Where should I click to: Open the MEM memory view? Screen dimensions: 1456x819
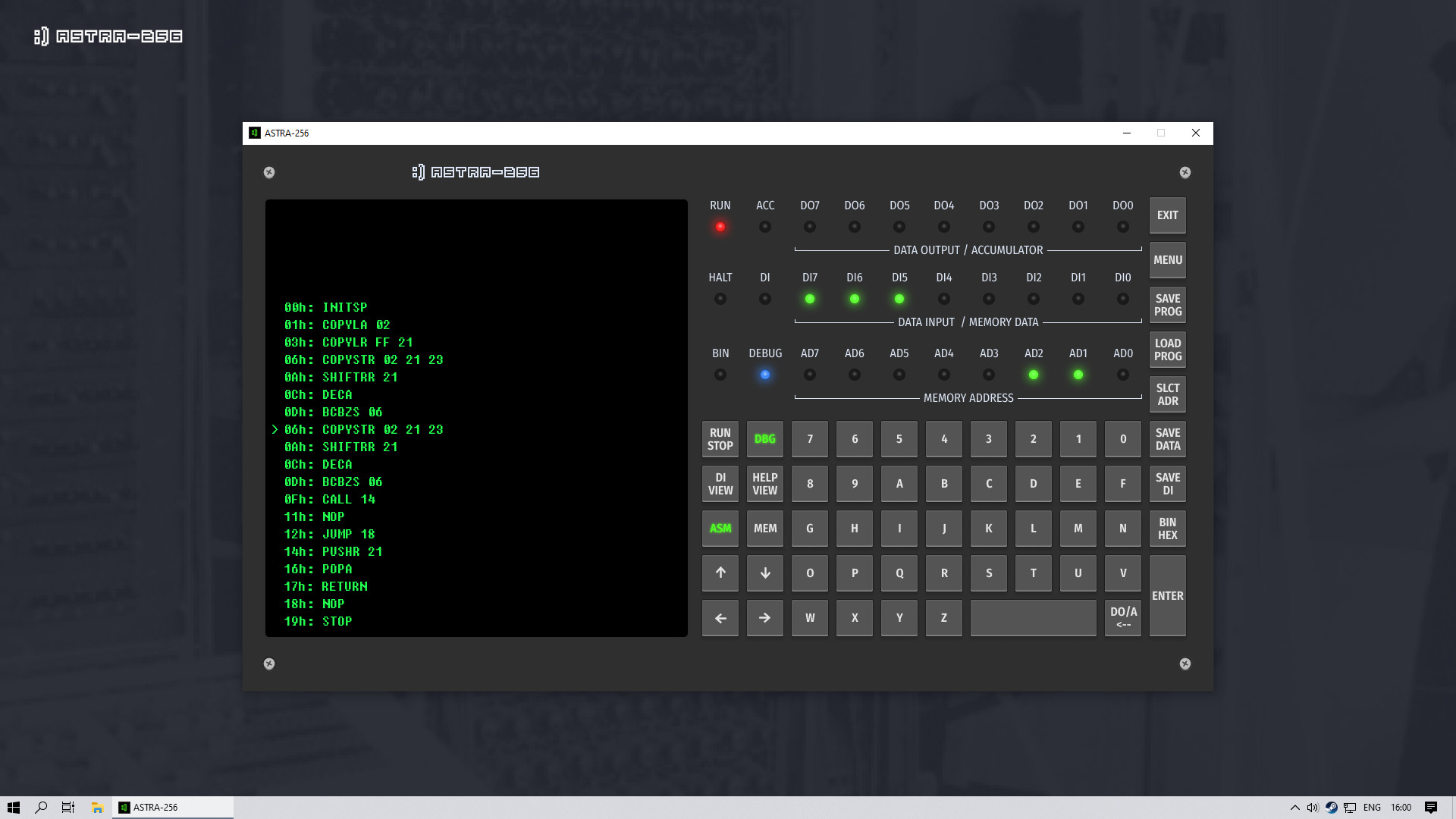(764, 529)
